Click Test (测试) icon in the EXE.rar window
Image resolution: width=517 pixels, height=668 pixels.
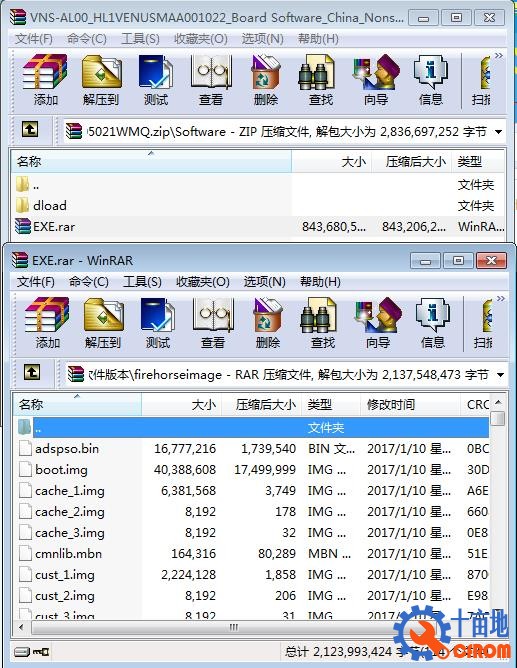tap(158, 322)
